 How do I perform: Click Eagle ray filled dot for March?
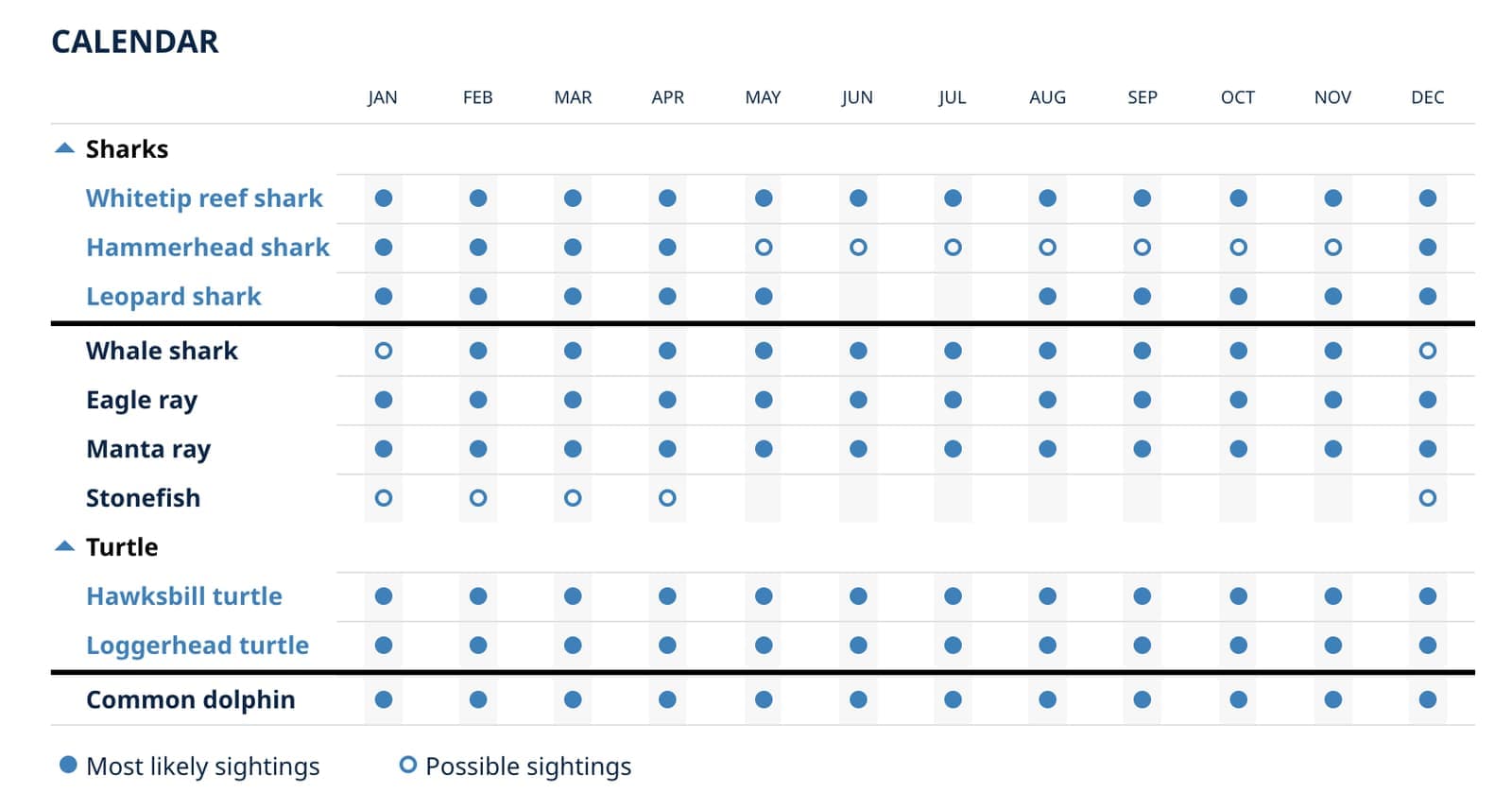pyautogui.click(x=573, y=400)
